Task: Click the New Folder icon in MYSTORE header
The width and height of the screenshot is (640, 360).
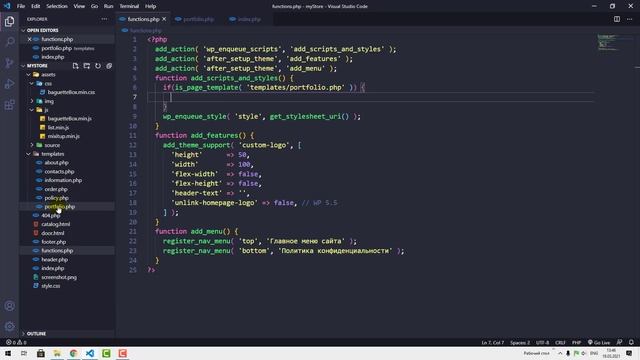Action: (87, 66)
